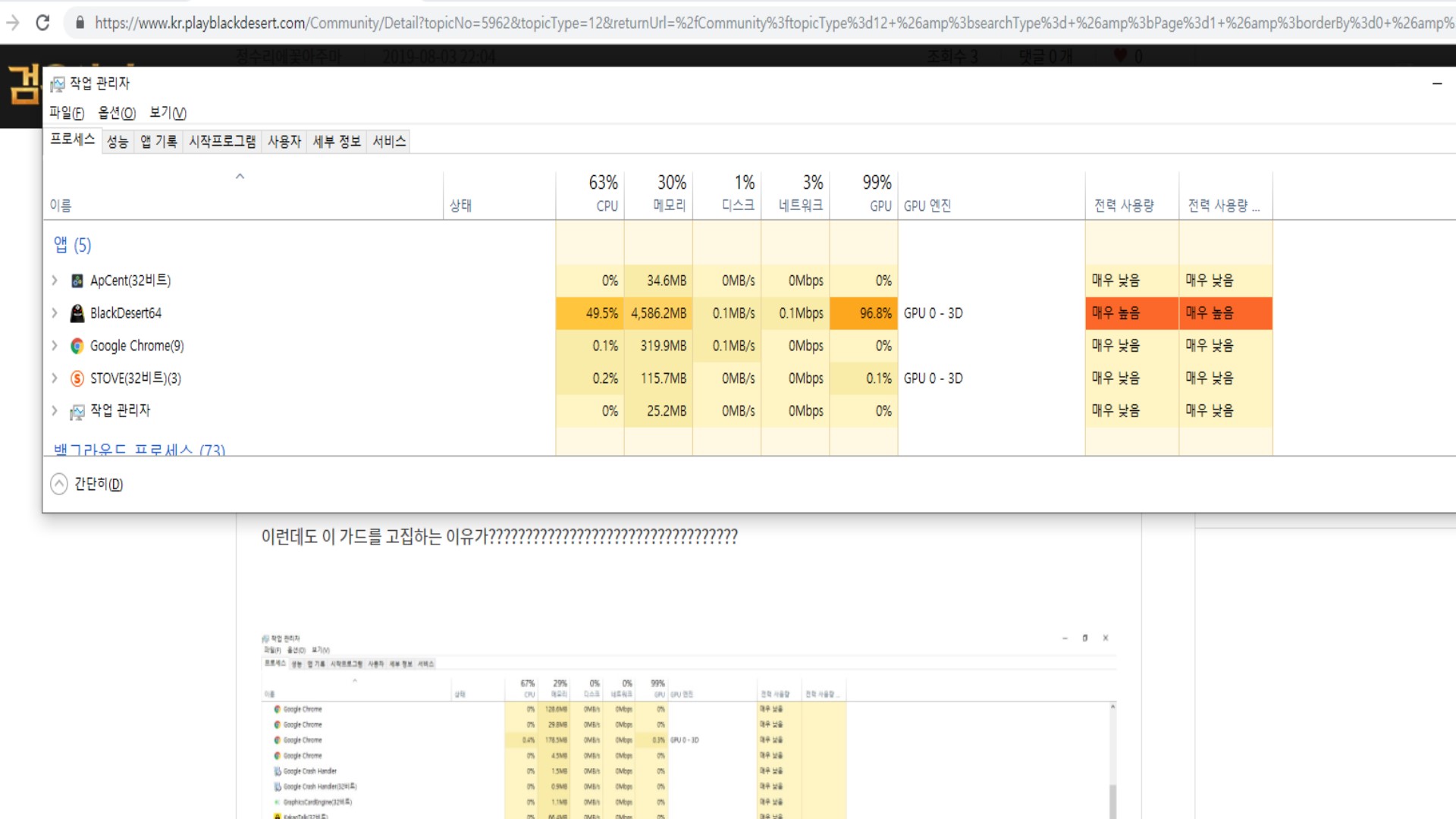
Task: Click the BlackDesert64 매우 높음 power usage cell
Action: 1132,313
